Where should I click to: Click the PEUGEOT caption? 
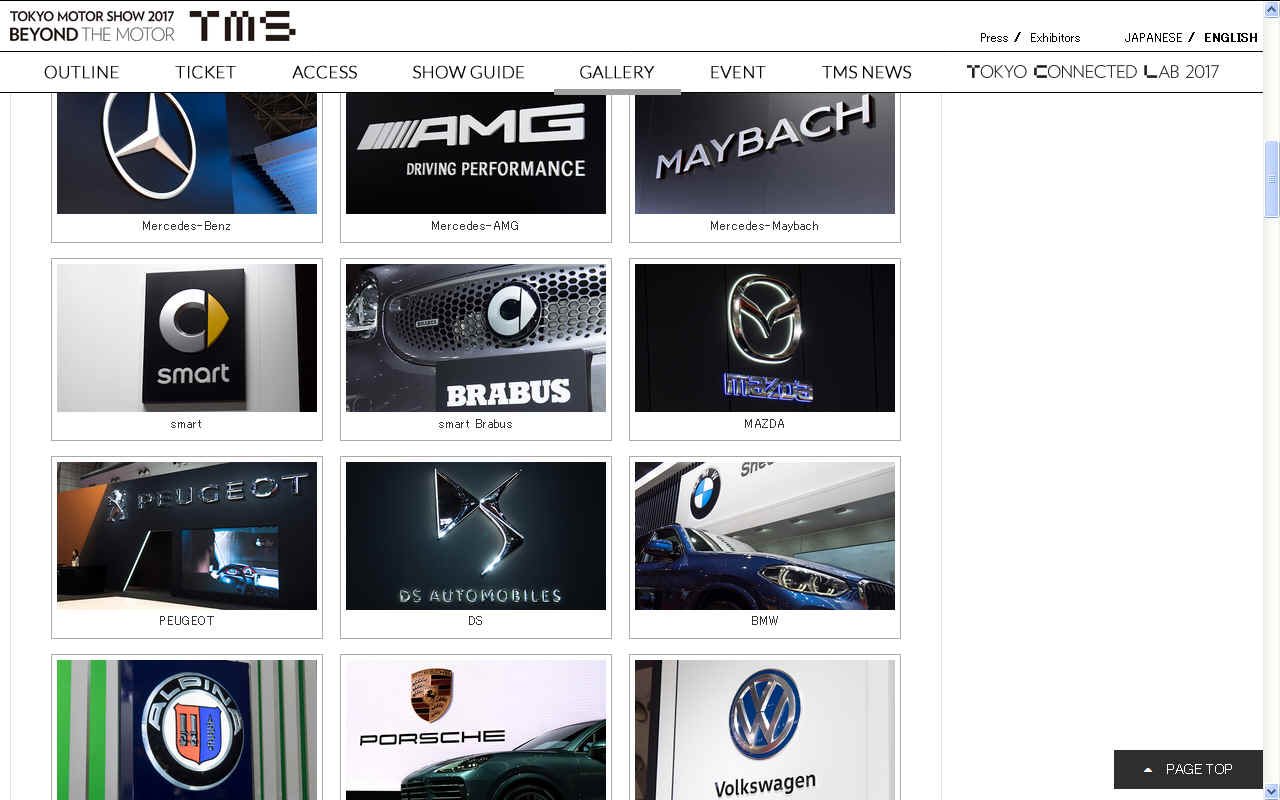(187, 621)
